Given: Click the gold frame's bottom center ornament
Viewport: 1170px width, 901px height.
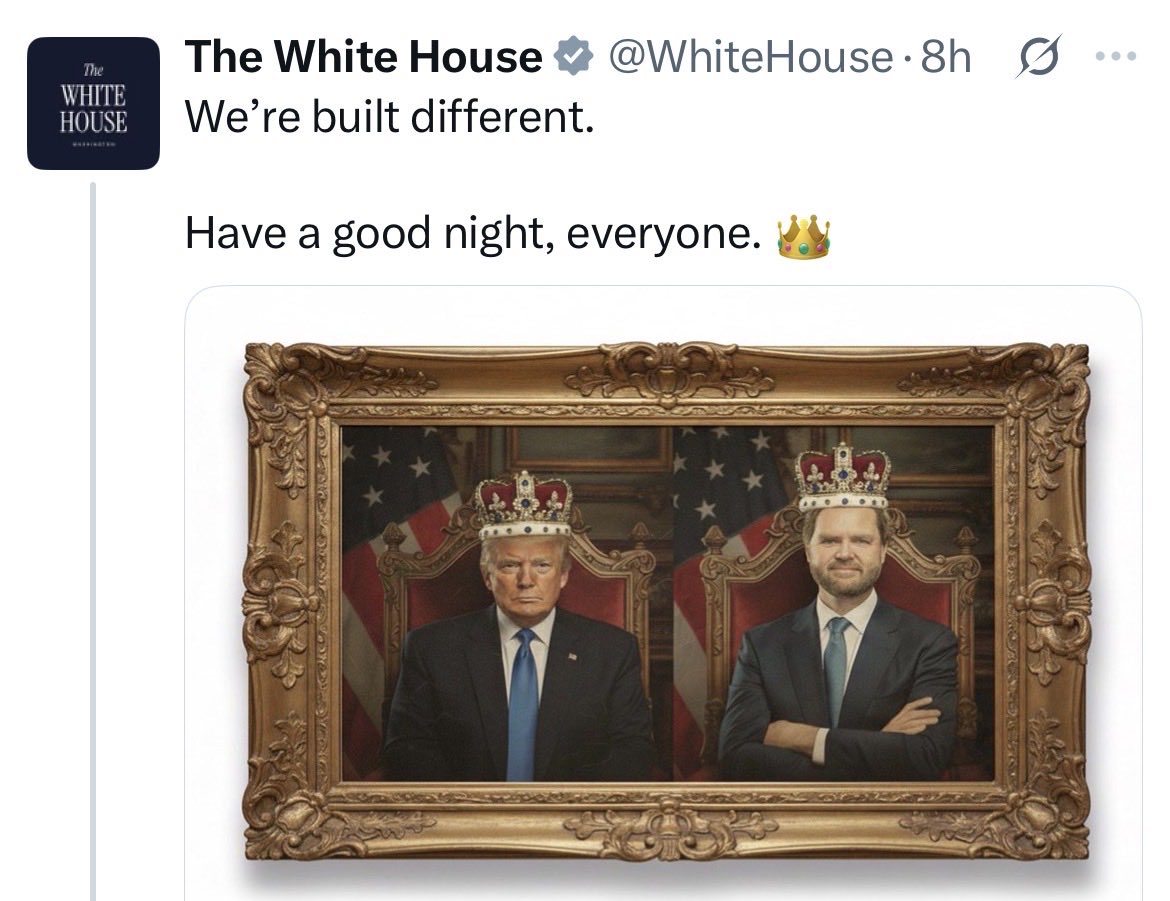Looking at the screenshot, I should tap(668, 827).
